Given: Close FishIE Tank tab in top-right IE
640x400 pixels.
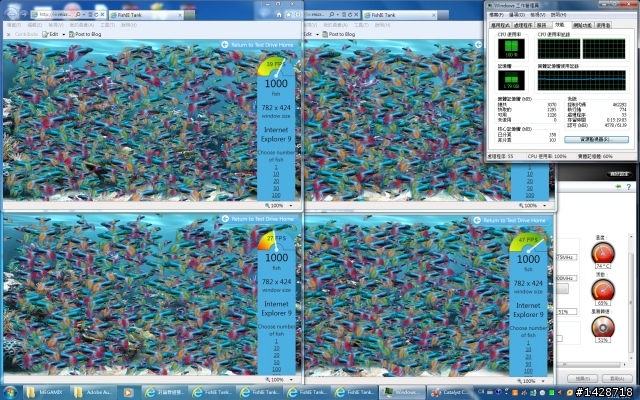Looking at the screenshot, I should [434, 15].
